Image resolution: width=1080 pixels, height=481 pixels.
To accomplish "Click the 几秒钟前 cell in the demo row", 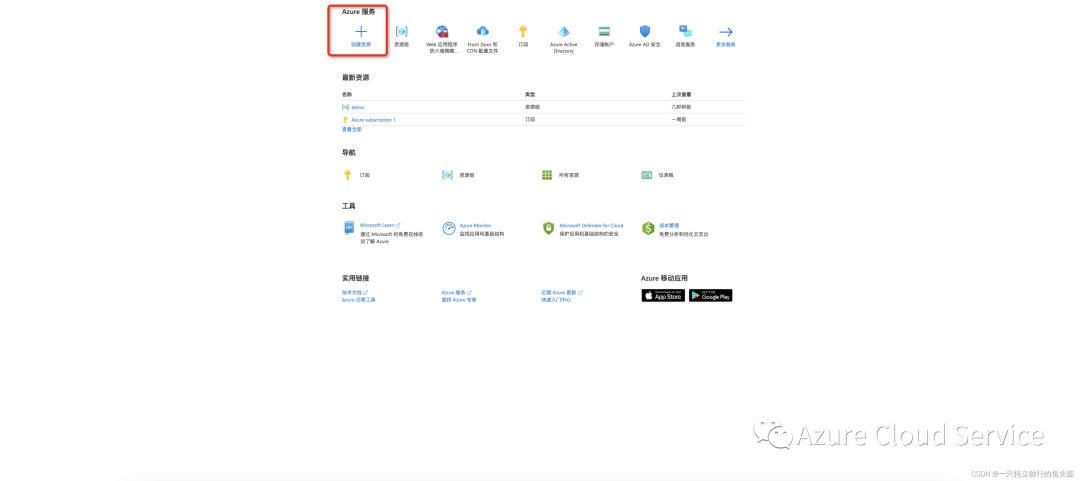I will 681,107.
